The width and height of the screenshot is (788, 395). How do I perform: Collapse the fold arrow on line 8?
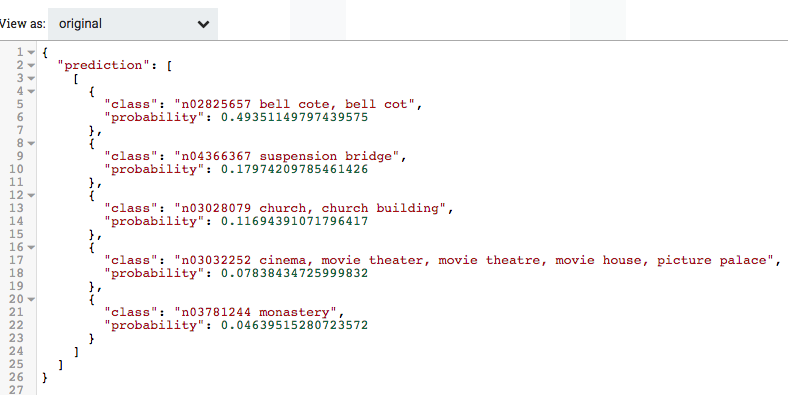[x=31, y=143]
